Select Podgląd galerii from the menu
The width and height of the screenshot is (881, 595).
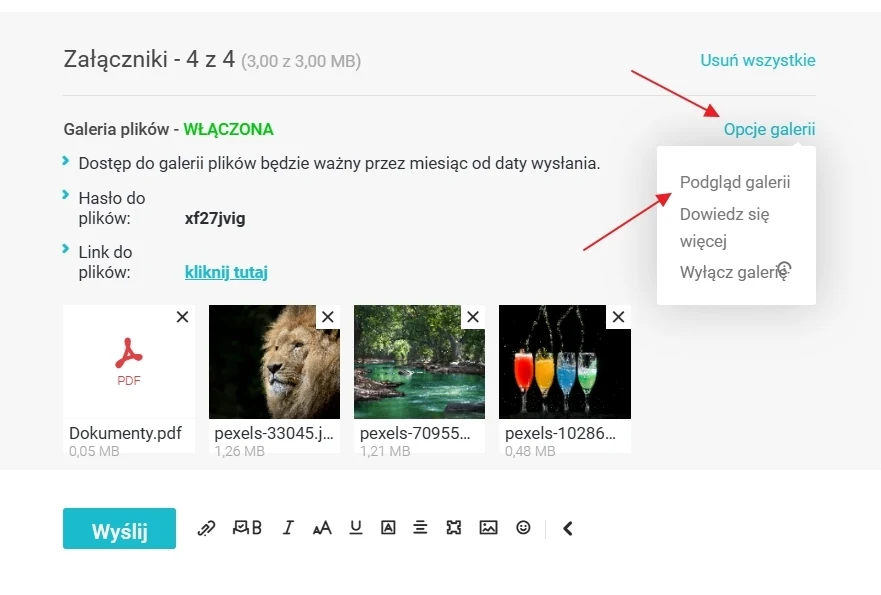click(735, 182)
